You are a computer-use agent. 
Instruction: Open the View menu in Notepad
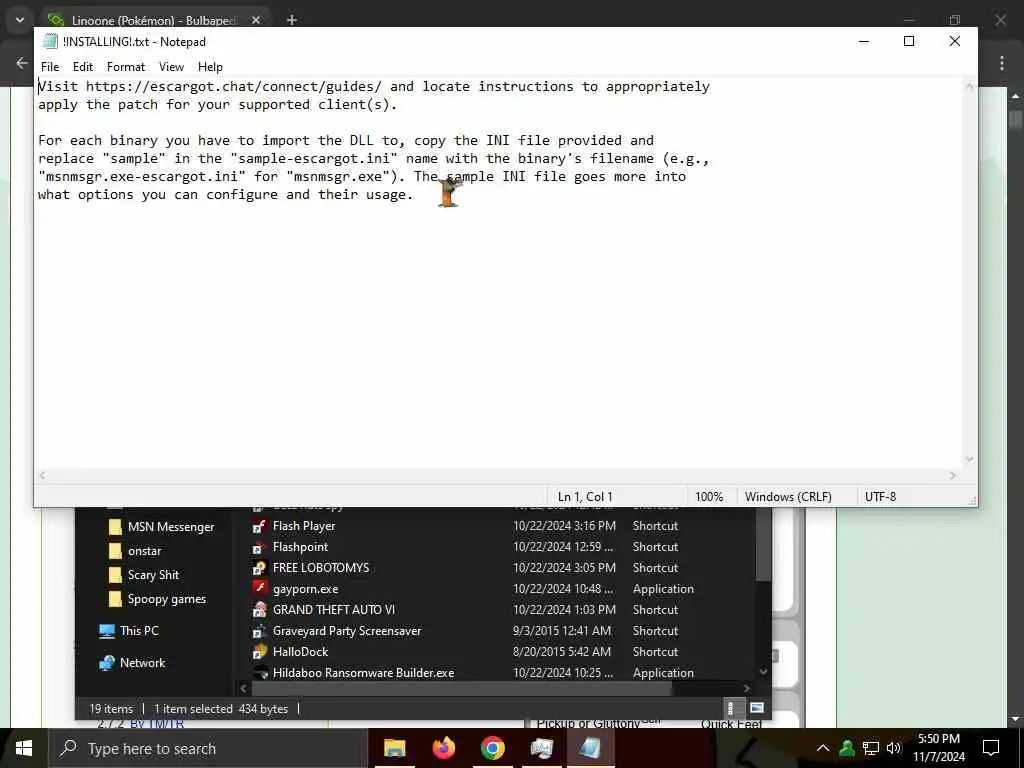pos(171,67)
